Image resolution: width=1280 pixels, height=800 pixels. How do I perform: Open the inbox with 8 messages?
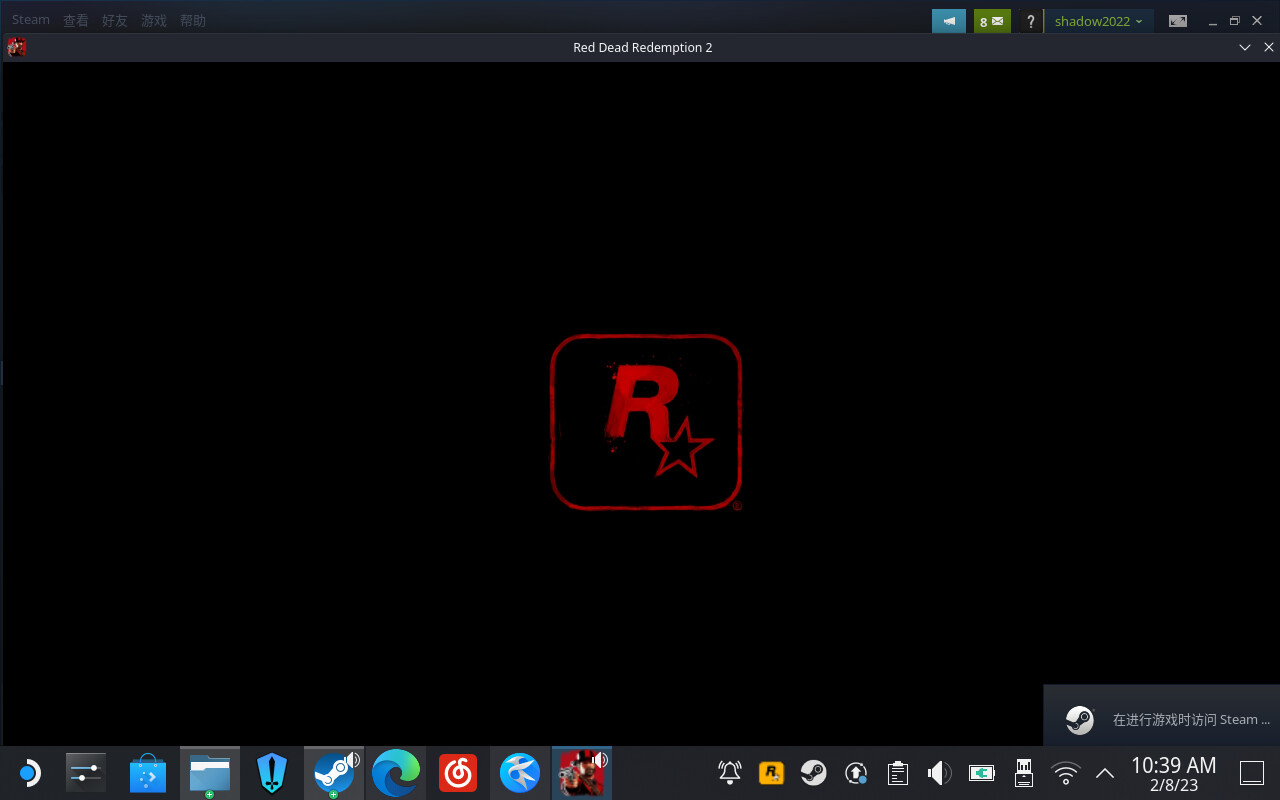tap(992, 21)
